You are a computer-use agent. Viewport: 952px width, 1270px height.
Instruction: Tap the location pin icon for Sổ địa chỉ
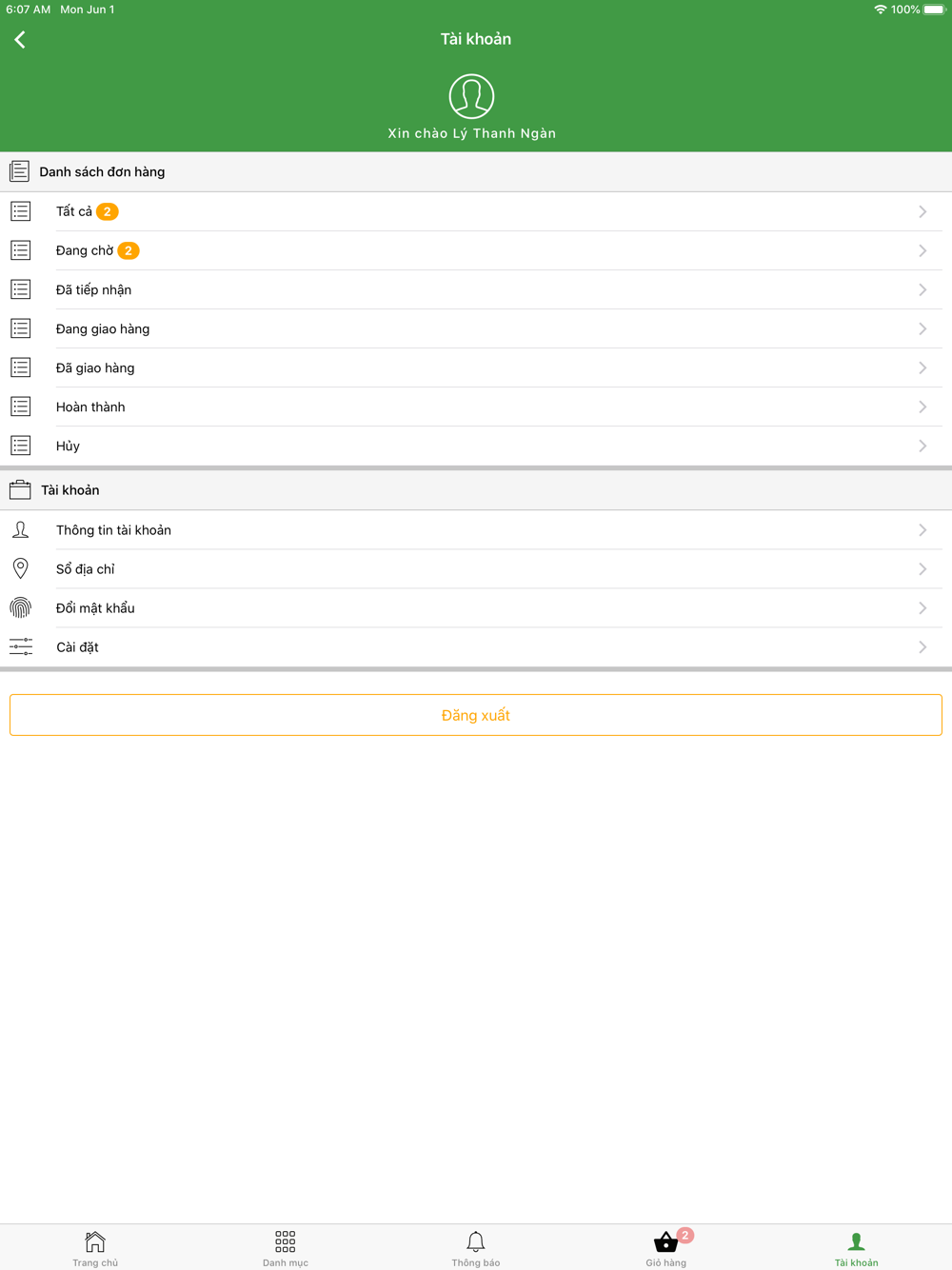point(20,568)
